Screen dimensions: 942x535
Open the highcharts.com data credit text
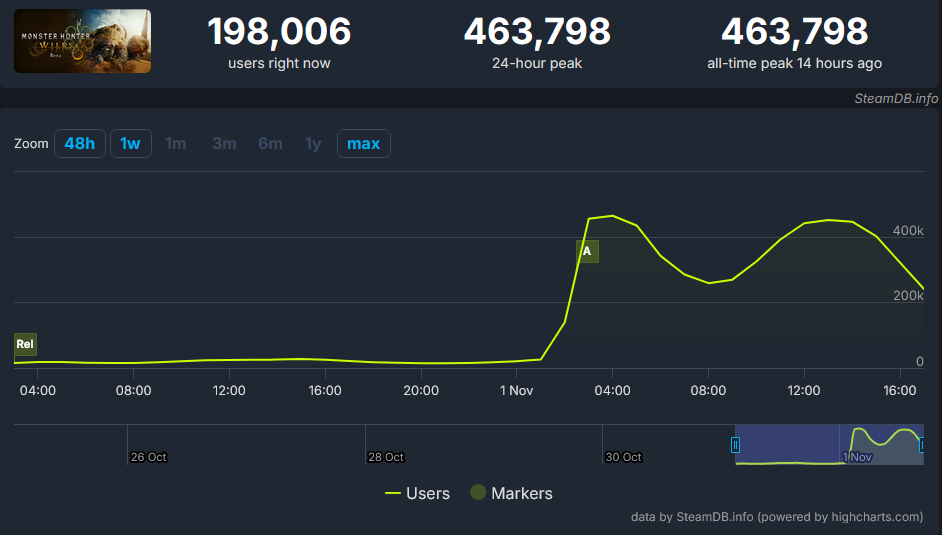(776, 517)
